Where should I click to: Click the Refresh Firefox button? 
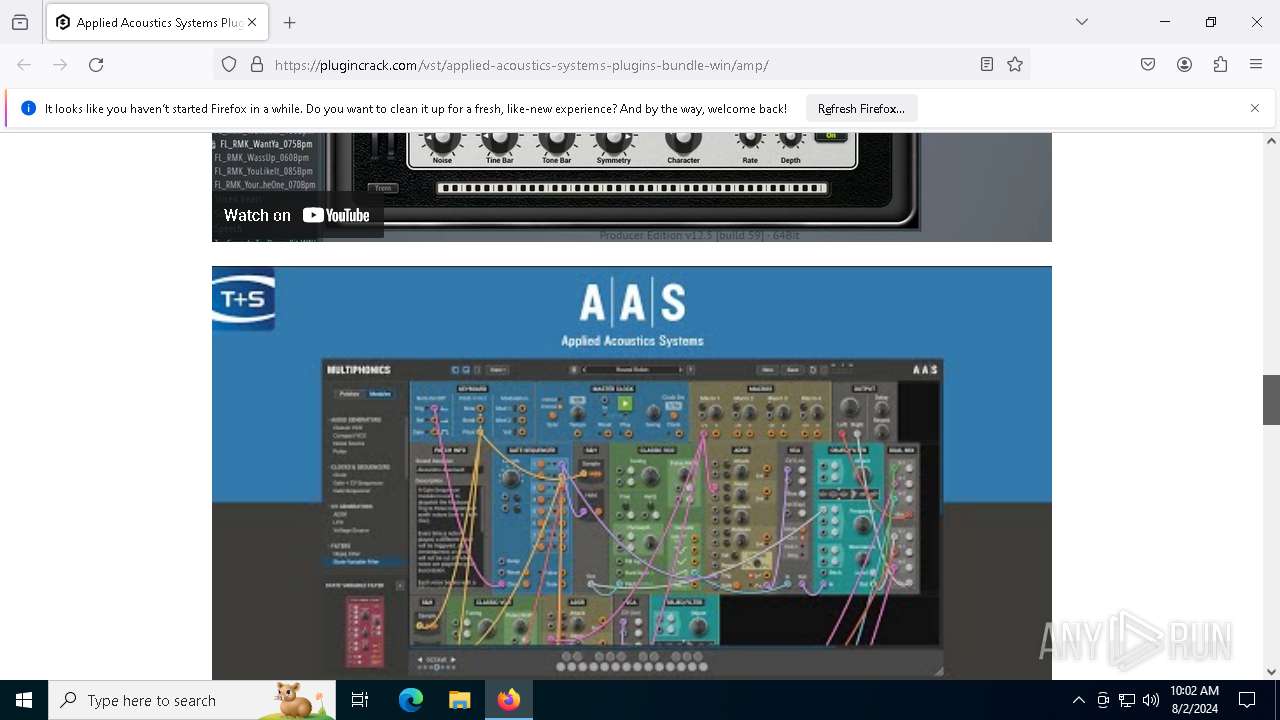861,108
